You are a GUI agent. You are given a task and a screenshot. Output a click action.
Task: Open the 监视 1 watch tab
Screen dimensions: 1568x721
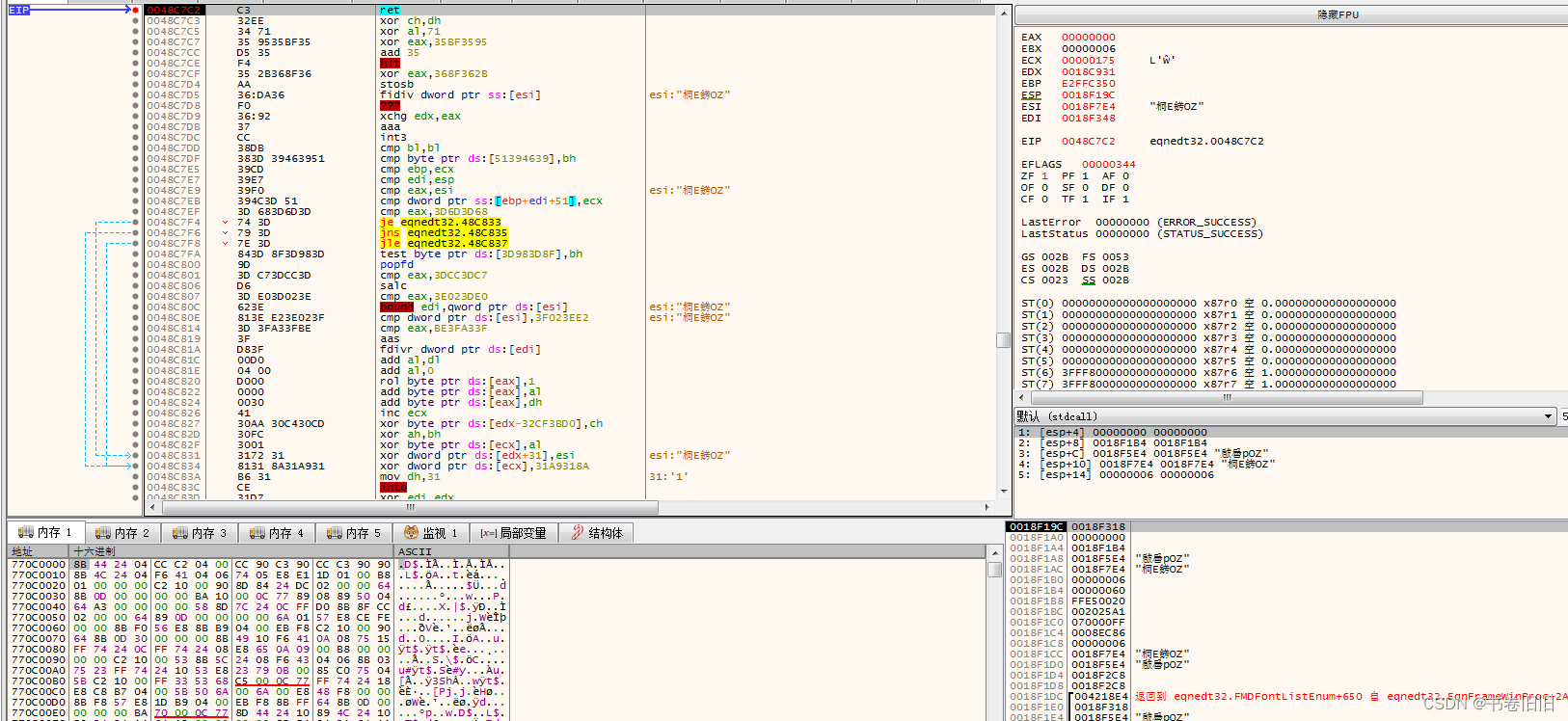[431, 533]
